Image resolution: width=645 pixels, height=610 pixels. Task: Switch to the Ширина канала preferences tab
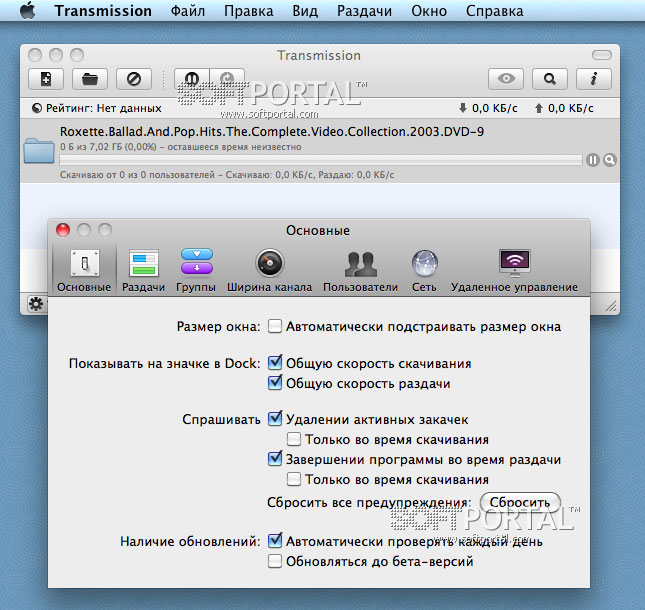tap(269, 270)
